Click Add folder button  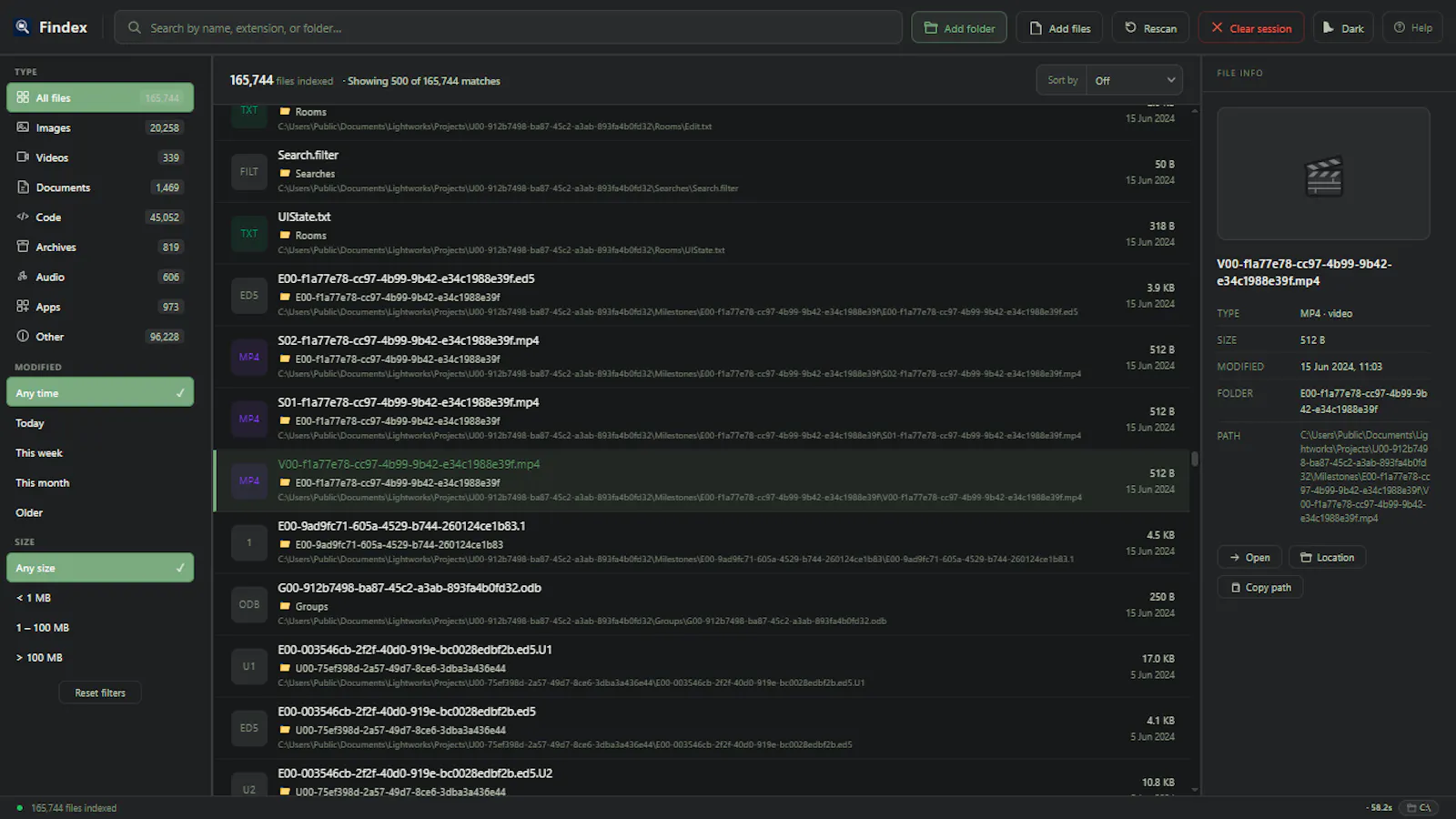click(x=959, y=28)
